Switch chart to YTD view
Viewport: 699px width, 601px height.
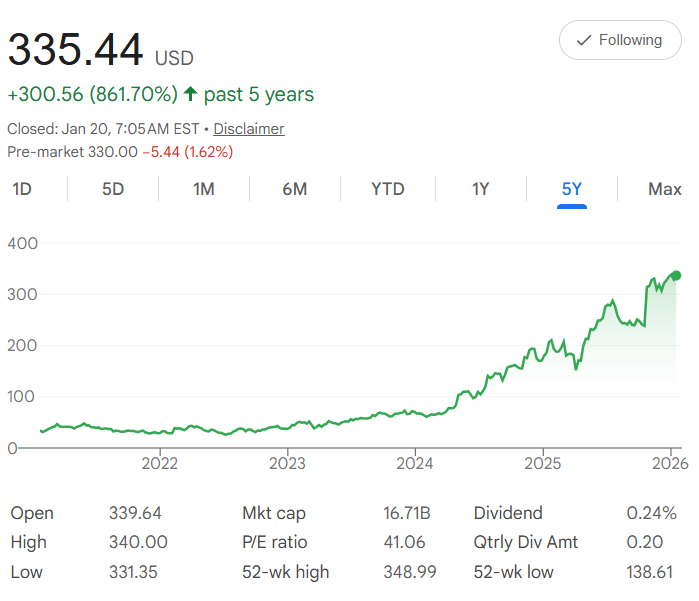388,189
